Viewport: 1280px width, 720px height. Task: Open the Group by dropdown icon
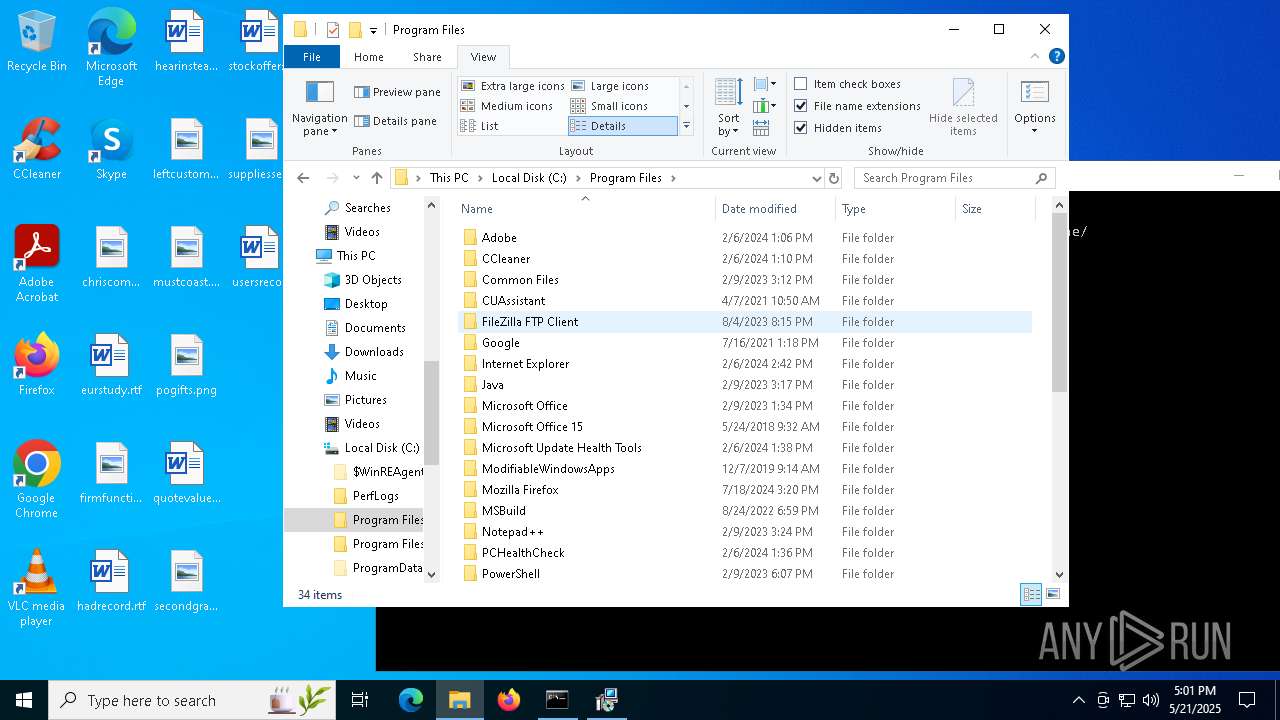click(765, 85)
